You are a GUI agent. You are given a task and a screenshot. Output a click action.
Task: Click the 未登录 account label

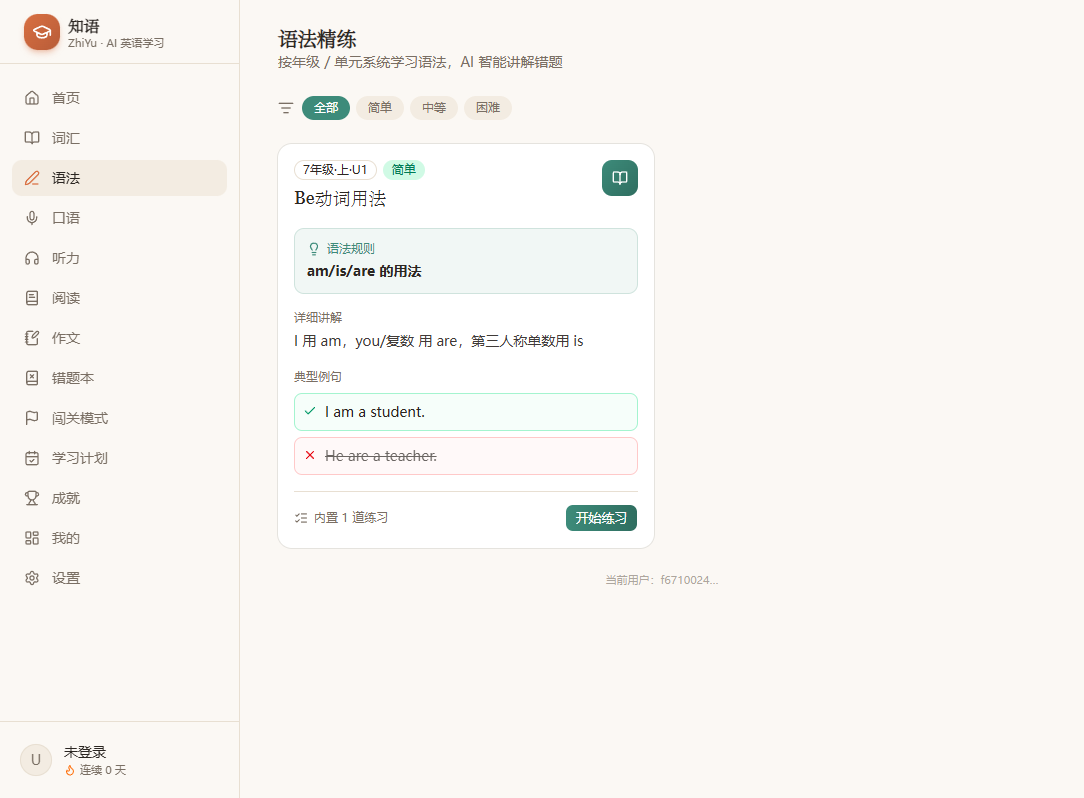tap(85, 752)
